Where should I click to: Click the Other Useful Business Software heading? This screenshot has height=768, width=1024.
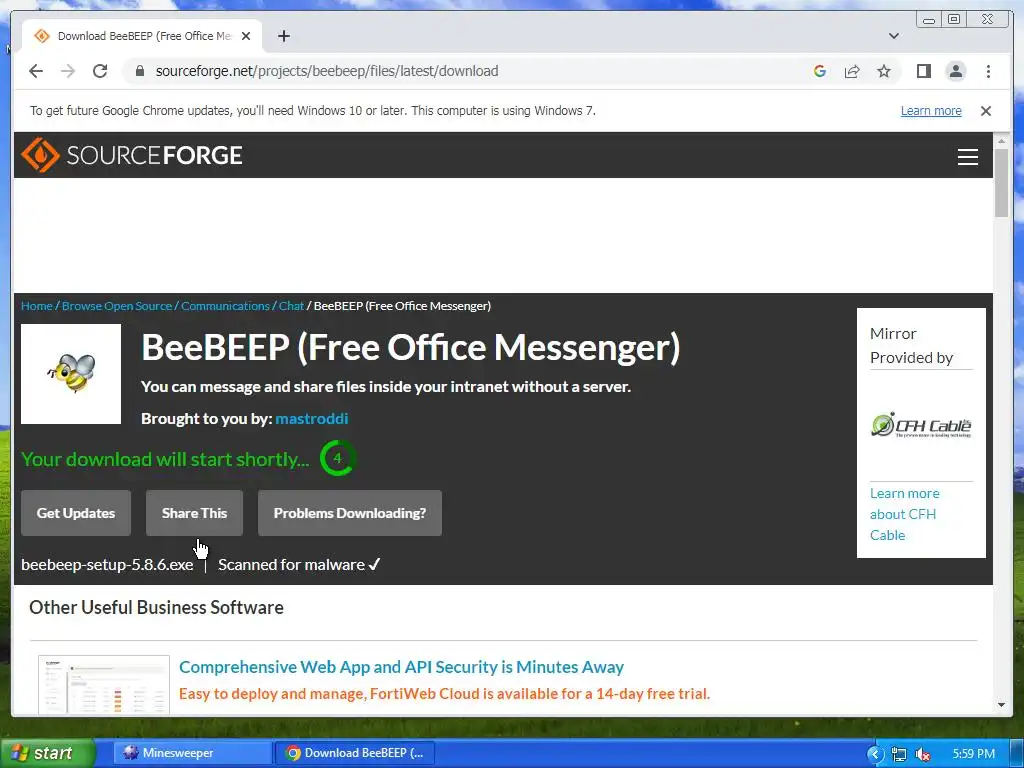(157, 607)
